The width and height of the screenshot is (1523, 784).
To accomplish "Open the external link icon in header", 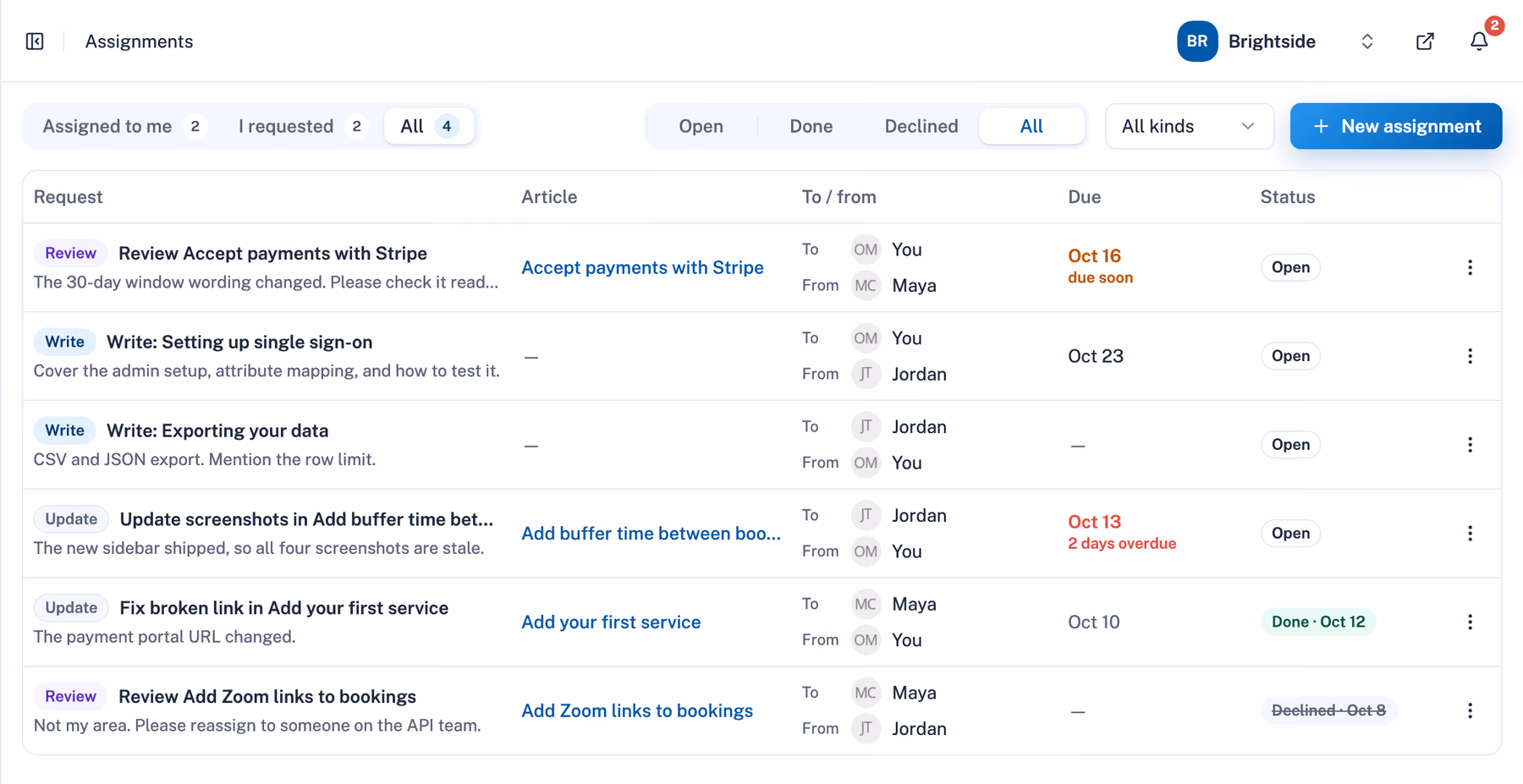I will pyautogui.click(x=1425, y=41).
